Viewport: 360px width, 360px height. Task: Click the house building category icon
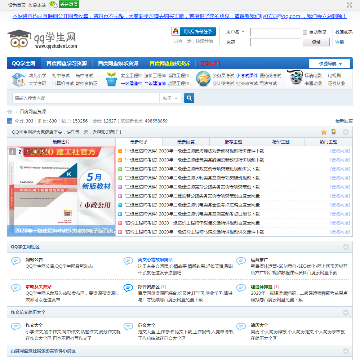tap(18, 79)
